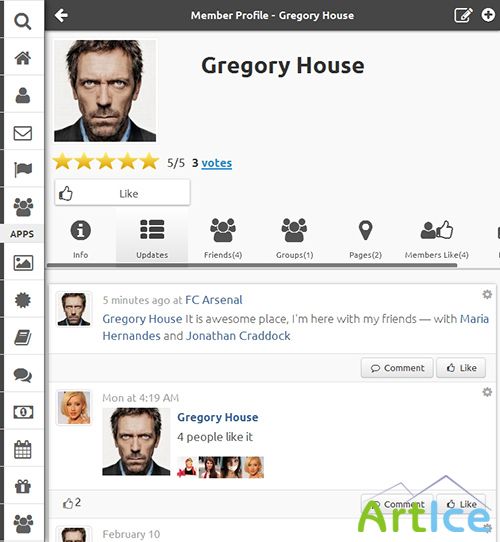
Task: Open the flag icon in the sidebar
Action: [x=23, y=170]
